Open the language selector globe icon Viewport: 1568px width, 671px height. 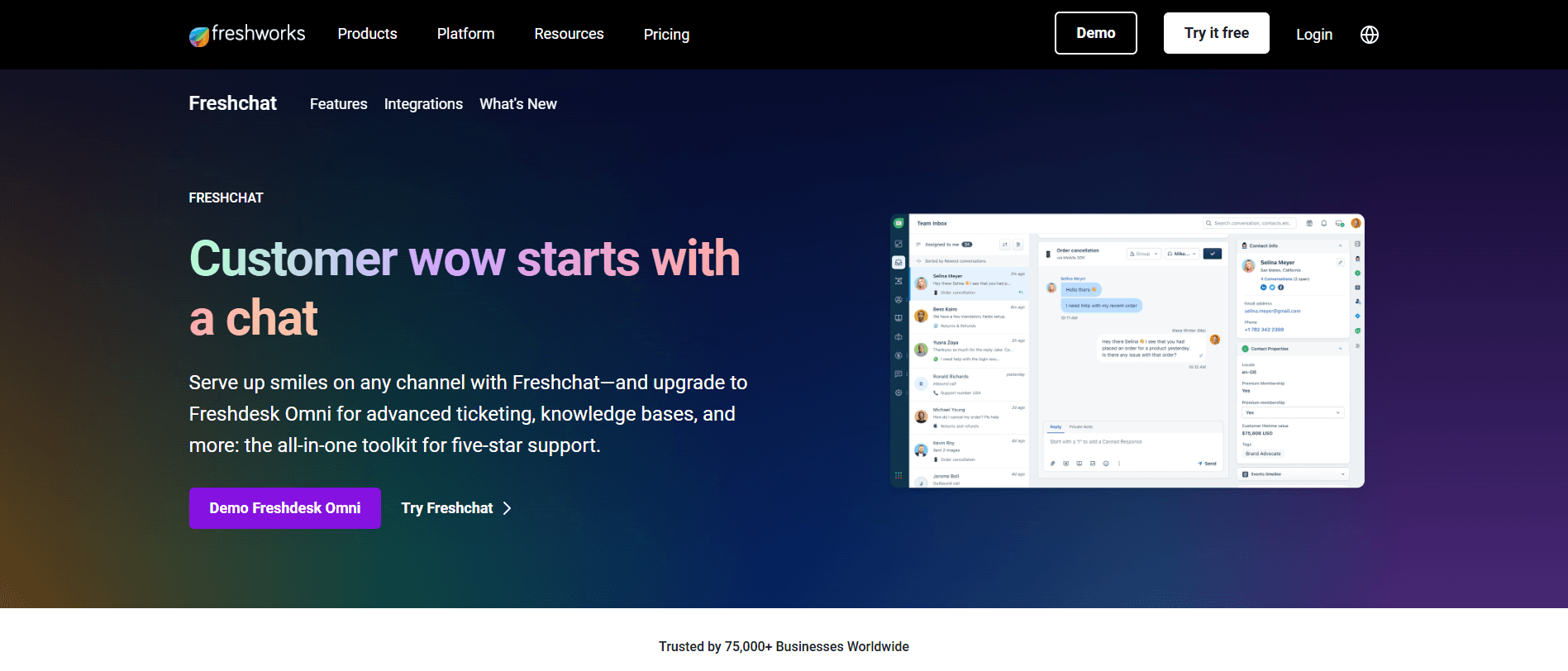tap(1370, 34)
